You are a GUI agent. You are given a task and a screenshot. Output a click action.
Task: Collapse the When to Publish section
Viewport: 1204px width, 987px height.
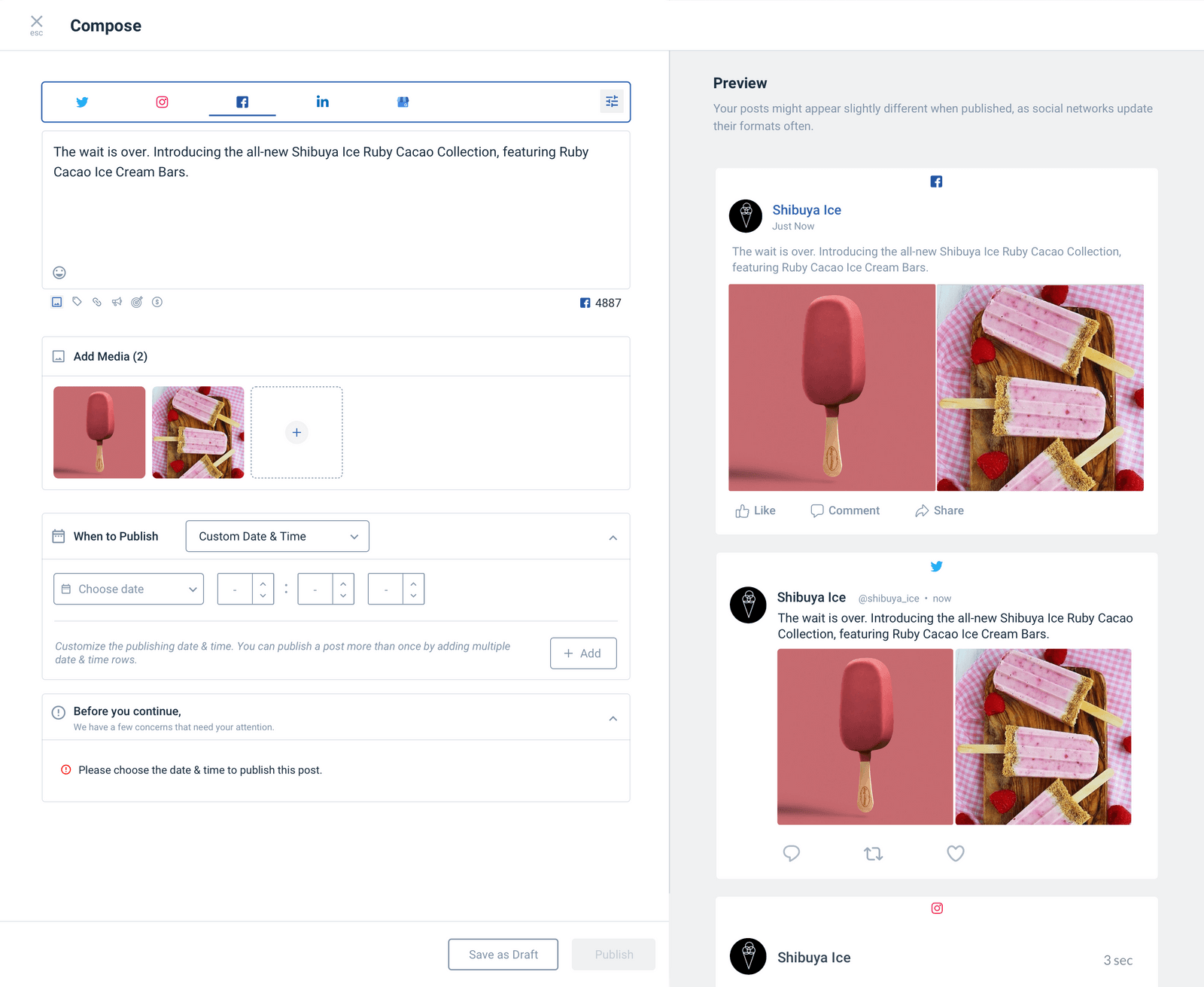pyautogui.click(x=613, y=538)
